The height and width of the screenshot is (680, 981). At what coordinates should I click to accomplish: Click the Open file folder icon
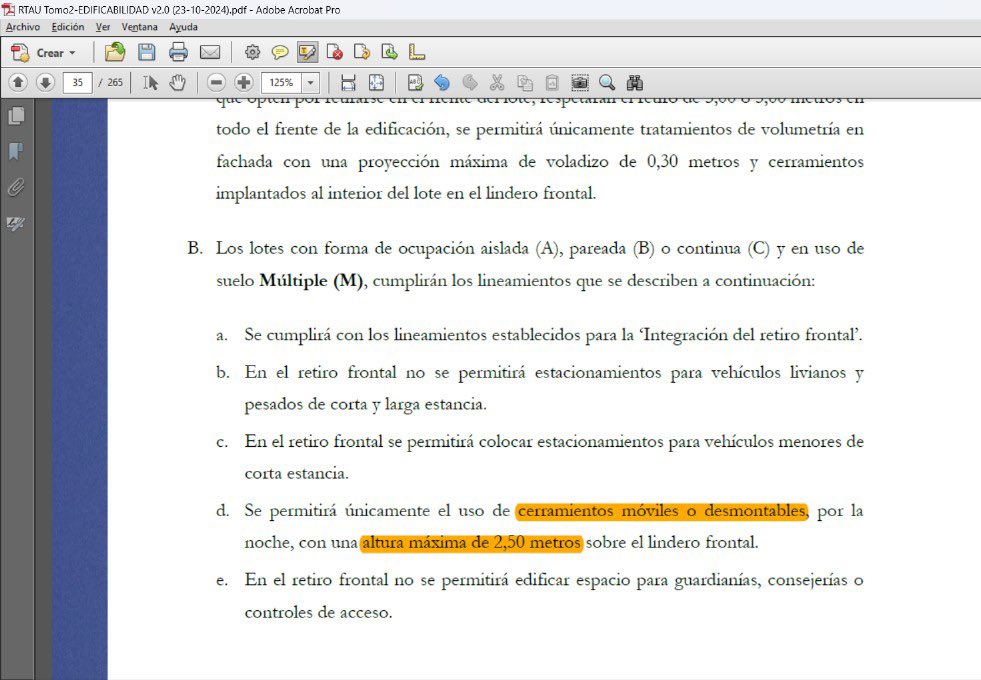point(114,53)
